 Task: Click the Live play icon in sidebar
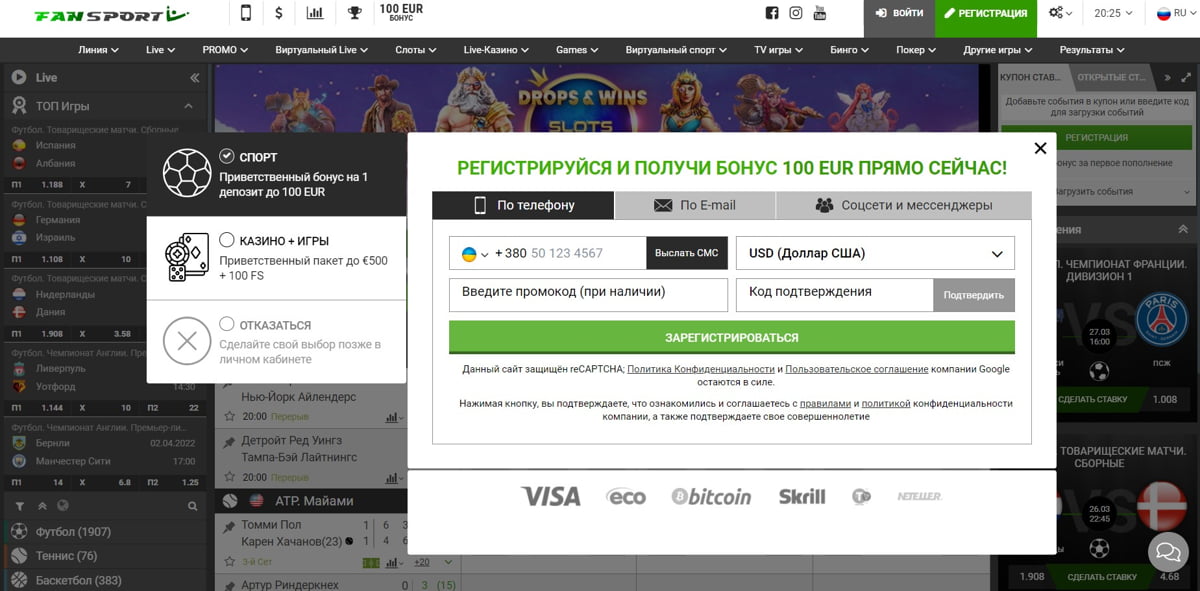click(x=18, y=77)
